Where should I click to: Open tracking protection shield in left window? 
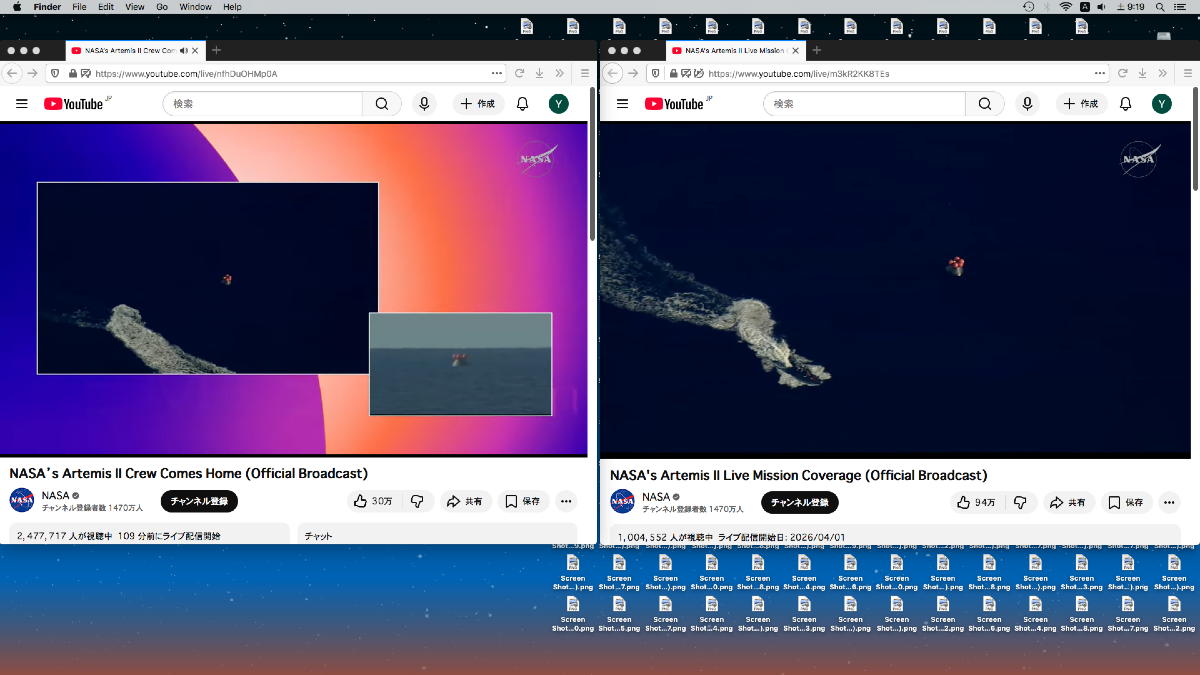54,73
